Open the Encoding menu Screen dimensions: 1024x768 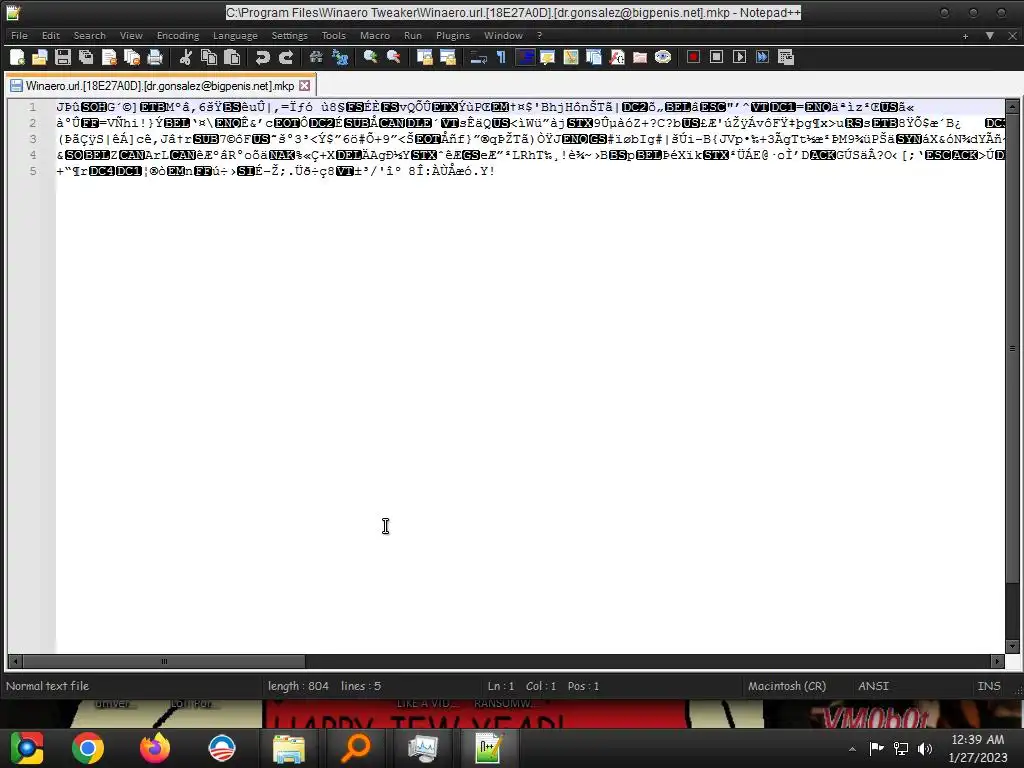[178, 35]
